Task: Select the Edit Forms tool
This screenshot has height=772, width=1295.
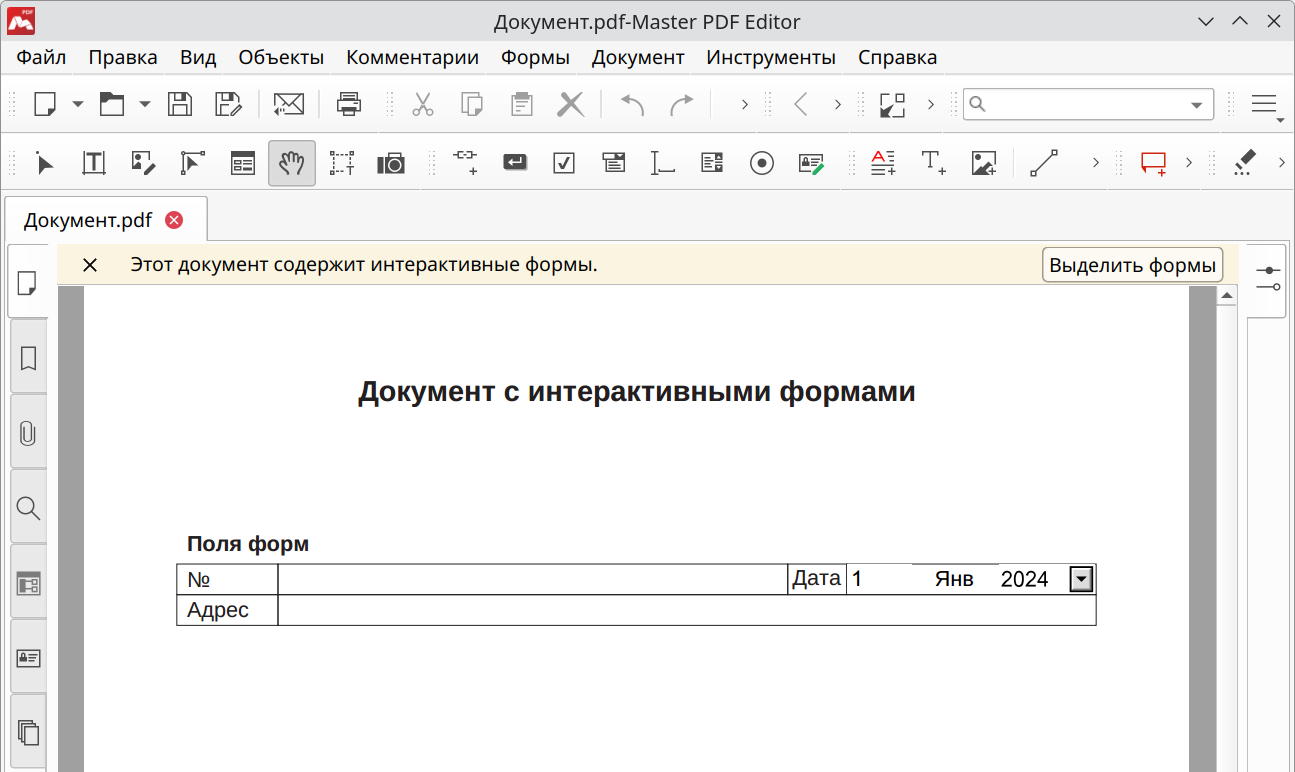Action: click(x=243, y=163)
